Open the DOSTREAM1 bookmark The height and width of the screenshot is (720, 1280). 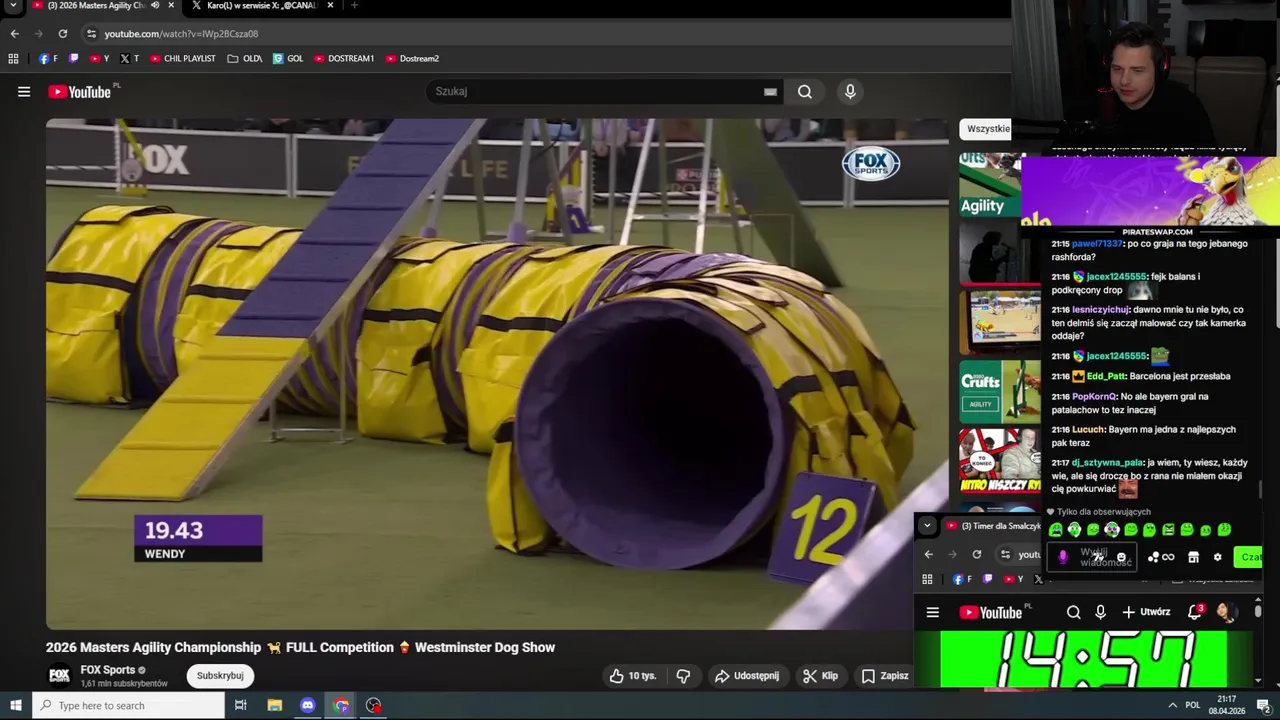(344, 59)
